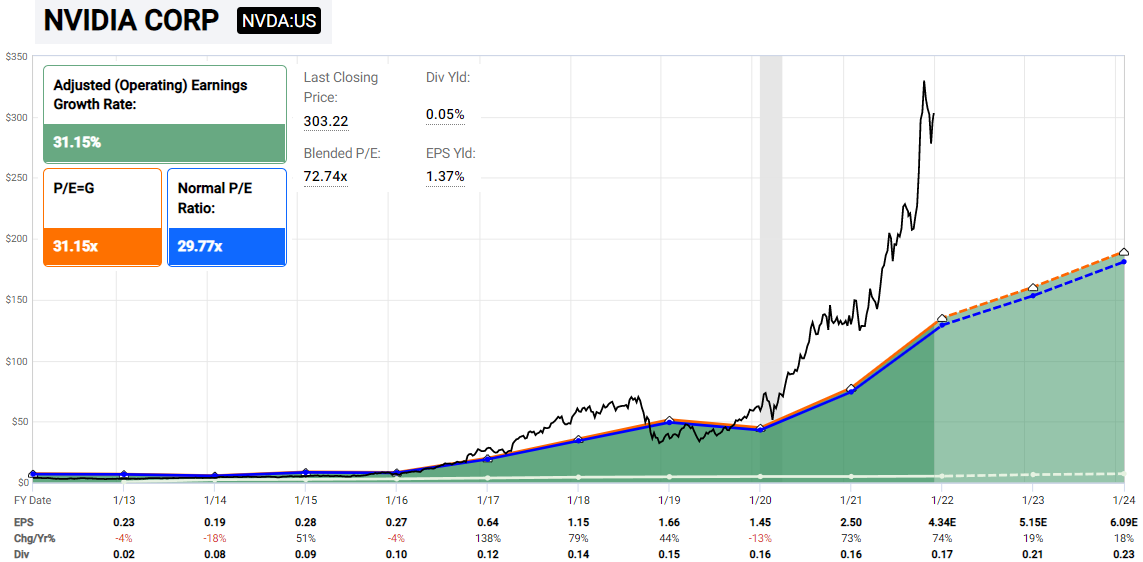This screenshot has width=1143, height=562.
Task: Click the Div Yld label
Action: click(448, 76)
